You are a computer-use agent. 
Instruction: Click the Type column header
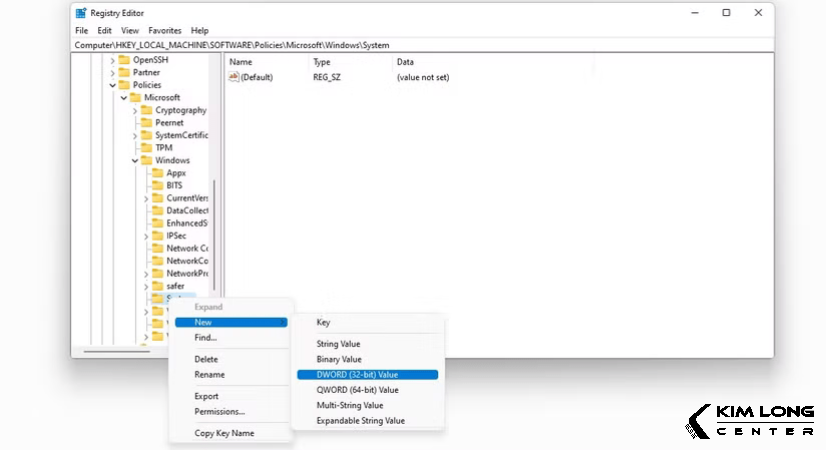321,62
